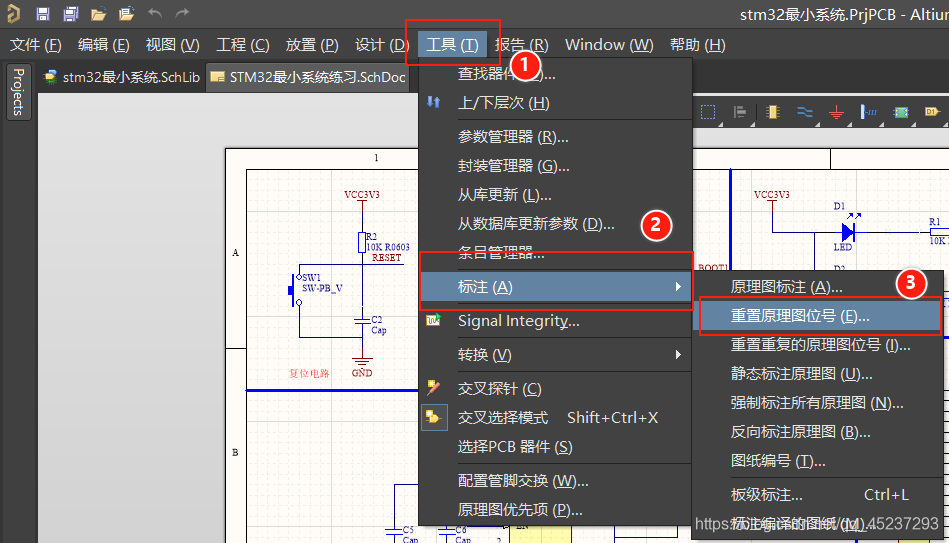Click the Open folder icon
This screenshot has height=543, width=949.
point(98,14)
